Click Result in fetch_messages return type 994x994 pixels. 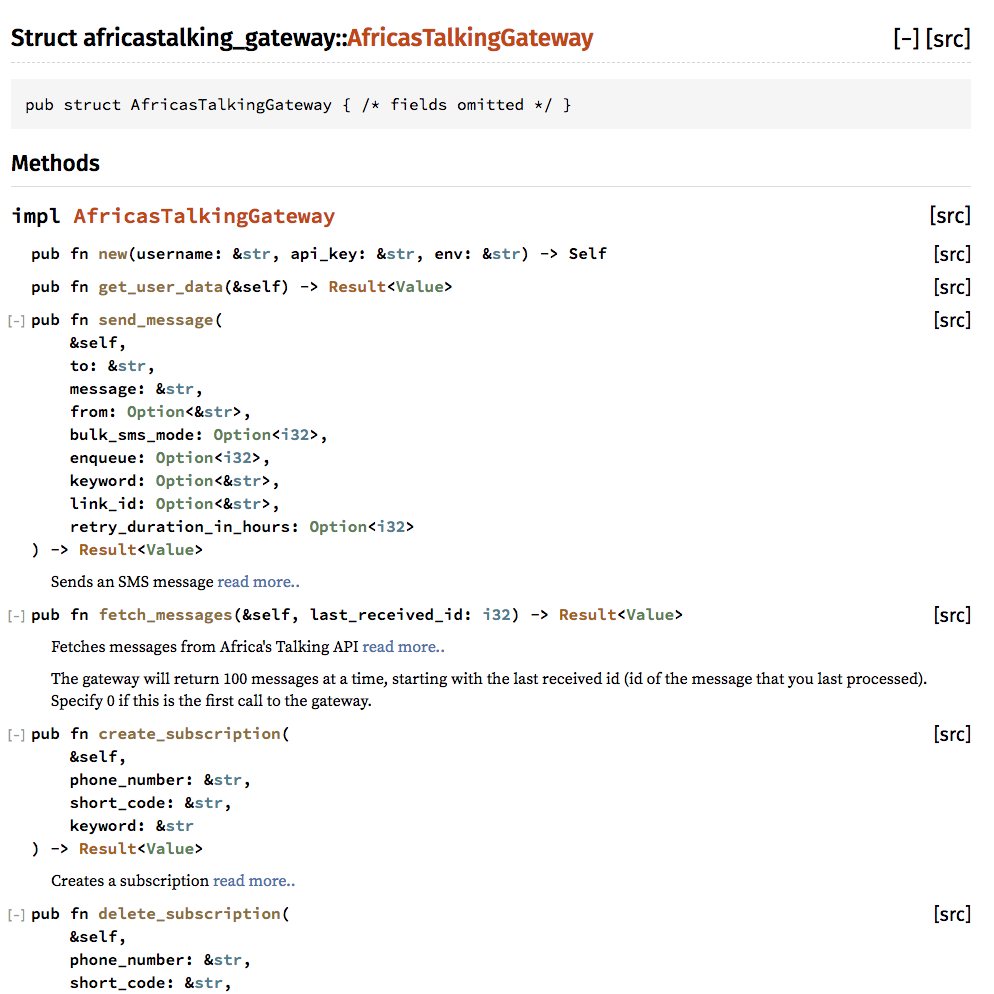[587, 615]
